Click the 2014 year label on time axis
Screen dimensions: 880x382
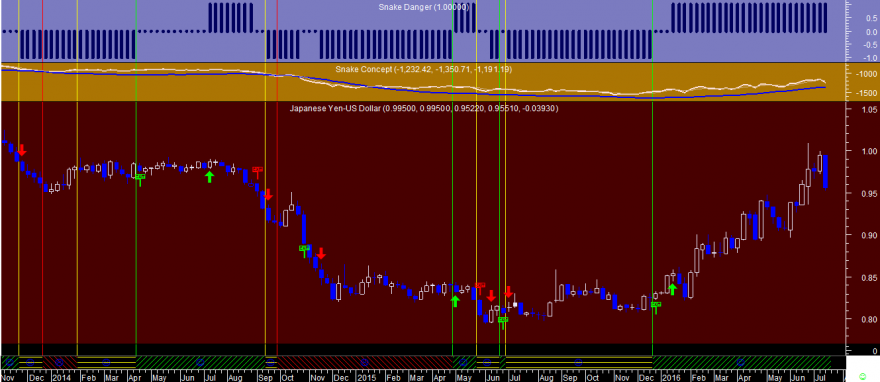61,378
